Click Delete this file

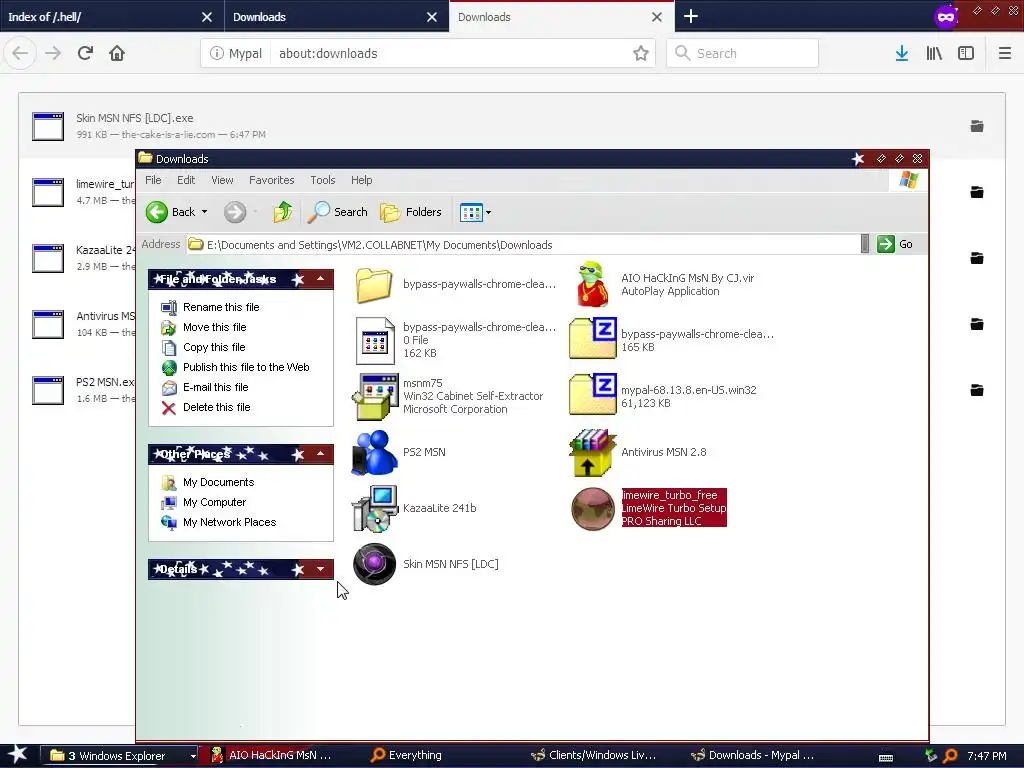click(216, 408)
